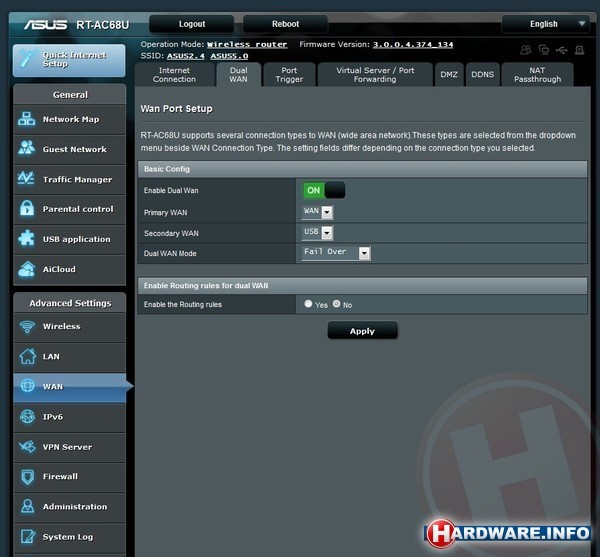Go to Firewall settings label
Viewport: 600px width, 557px height.
click(x=60, y=476)
